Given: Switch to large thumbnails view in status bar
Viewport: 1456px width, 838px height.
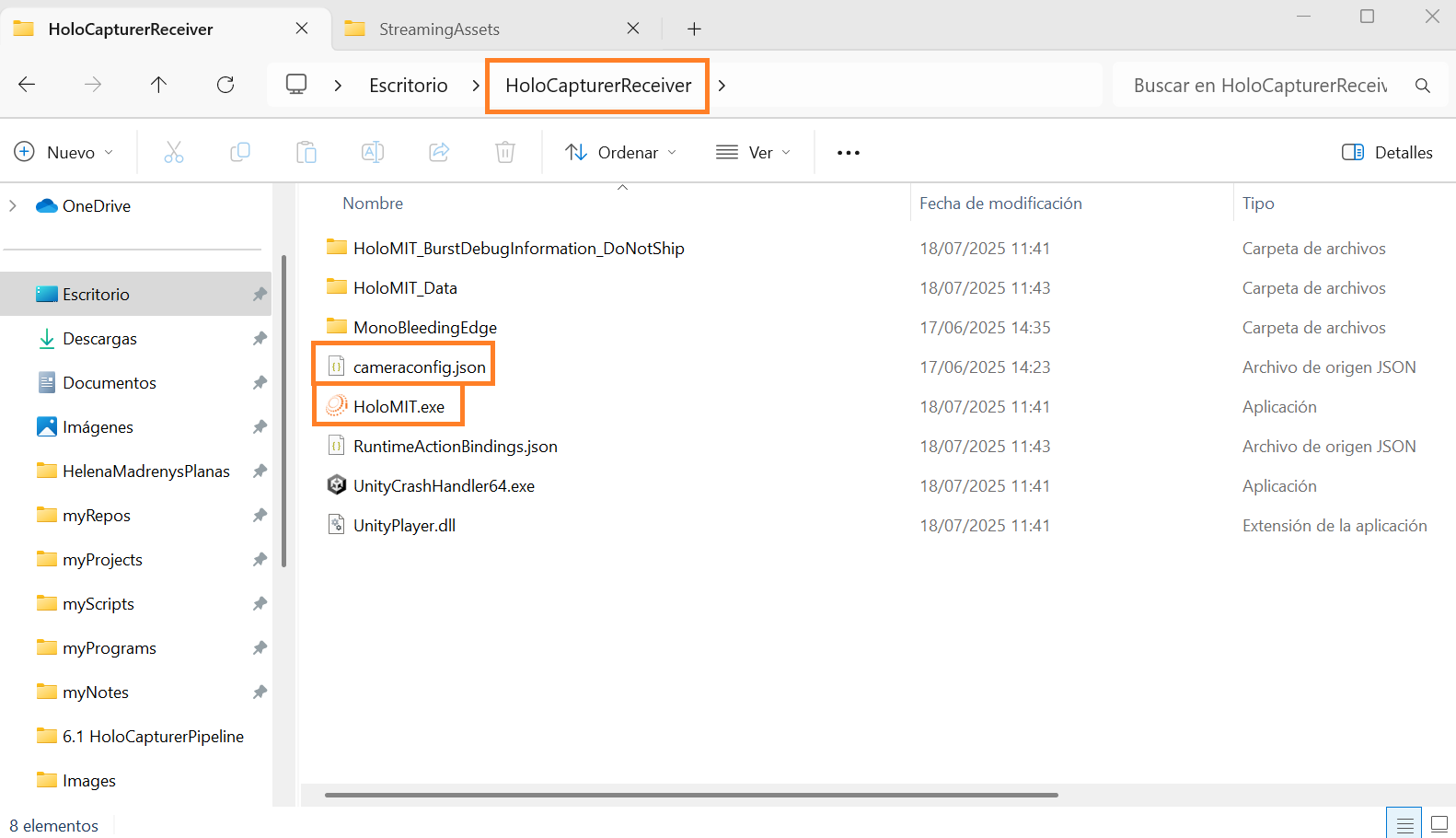Looking at the screenshot, I should coord(1439,824).
